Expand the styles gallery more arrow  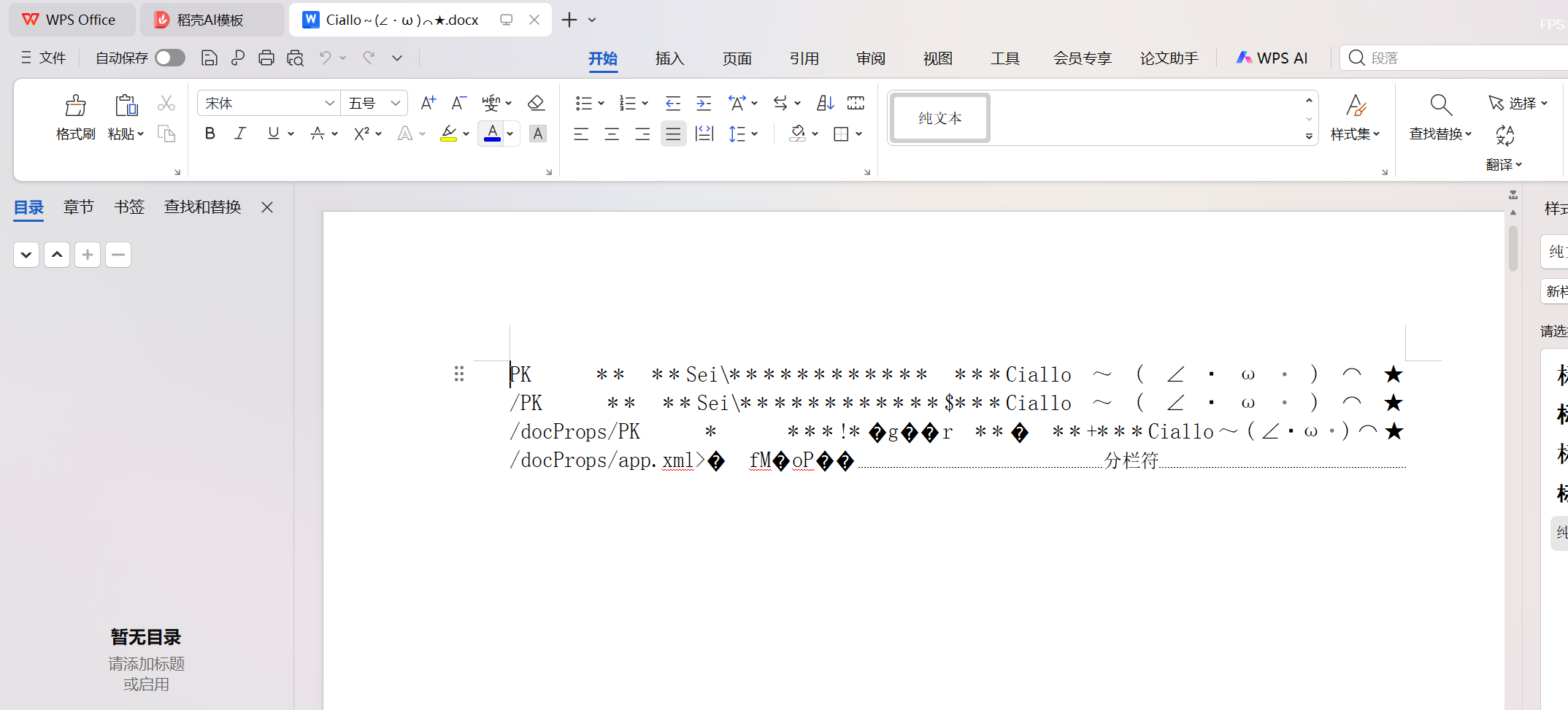point(1309,136)
